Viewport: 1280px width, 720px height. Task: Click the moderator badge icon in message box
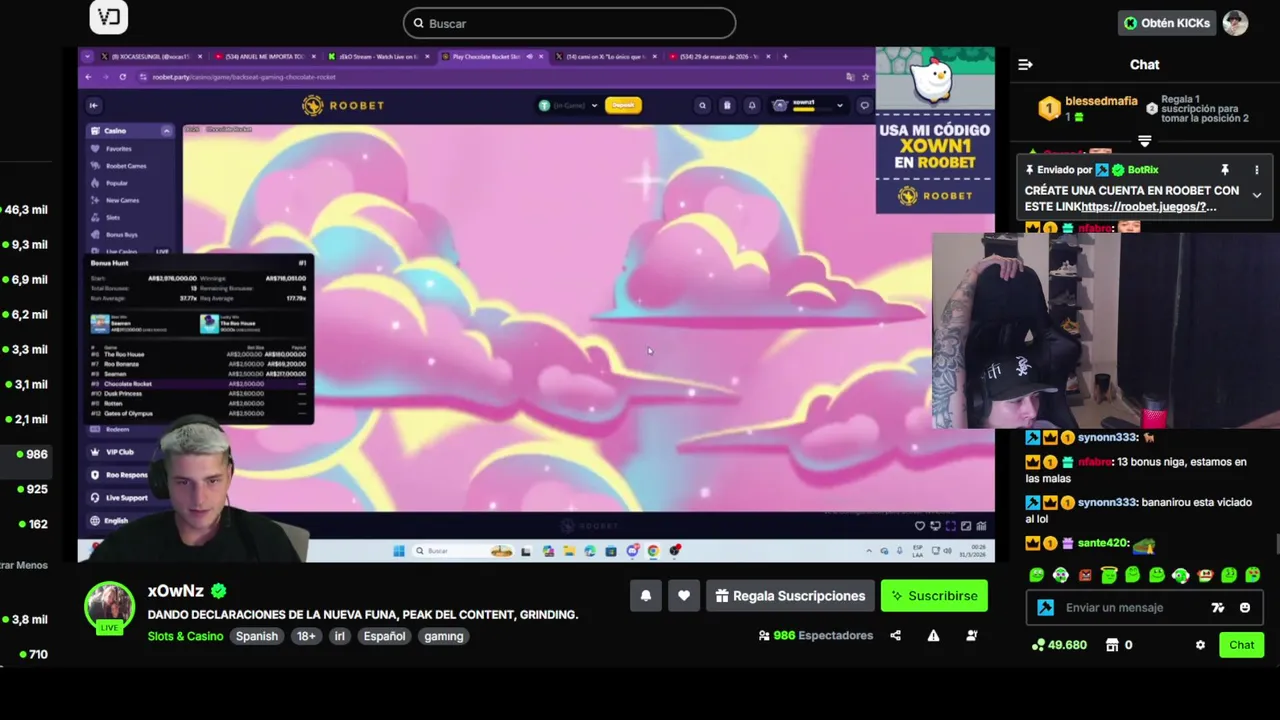[x=1045, y=607]
